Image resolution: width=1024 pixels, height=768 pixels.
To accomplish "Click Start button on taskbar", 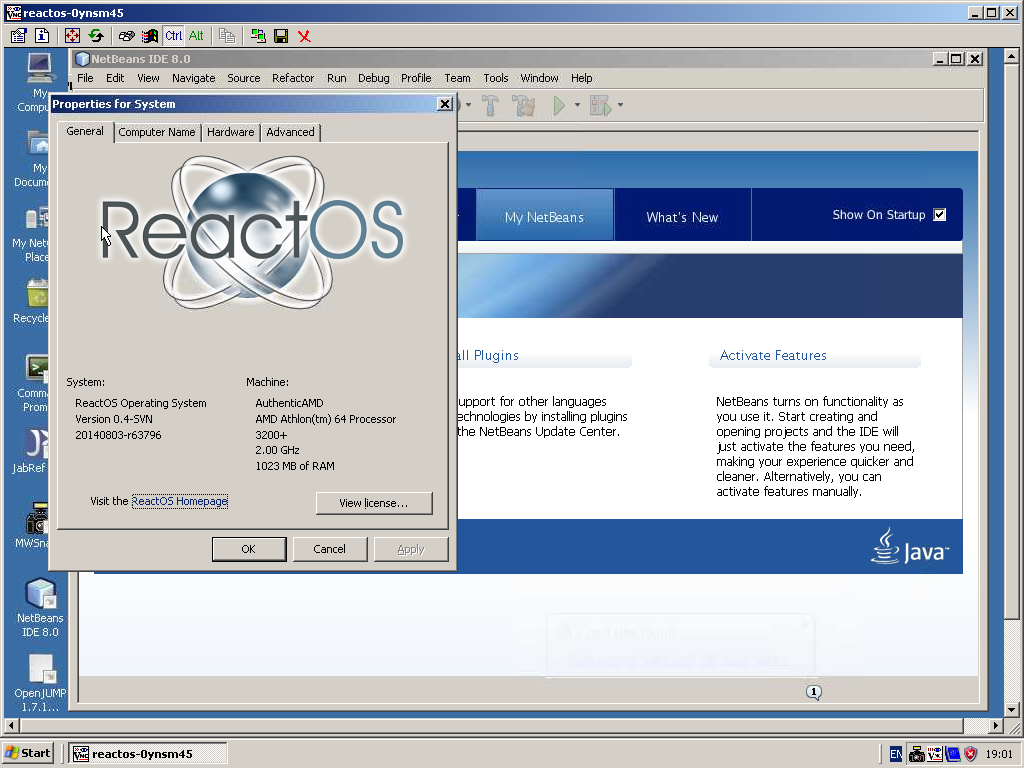I will pyautogui.click(x=28, y=753).
